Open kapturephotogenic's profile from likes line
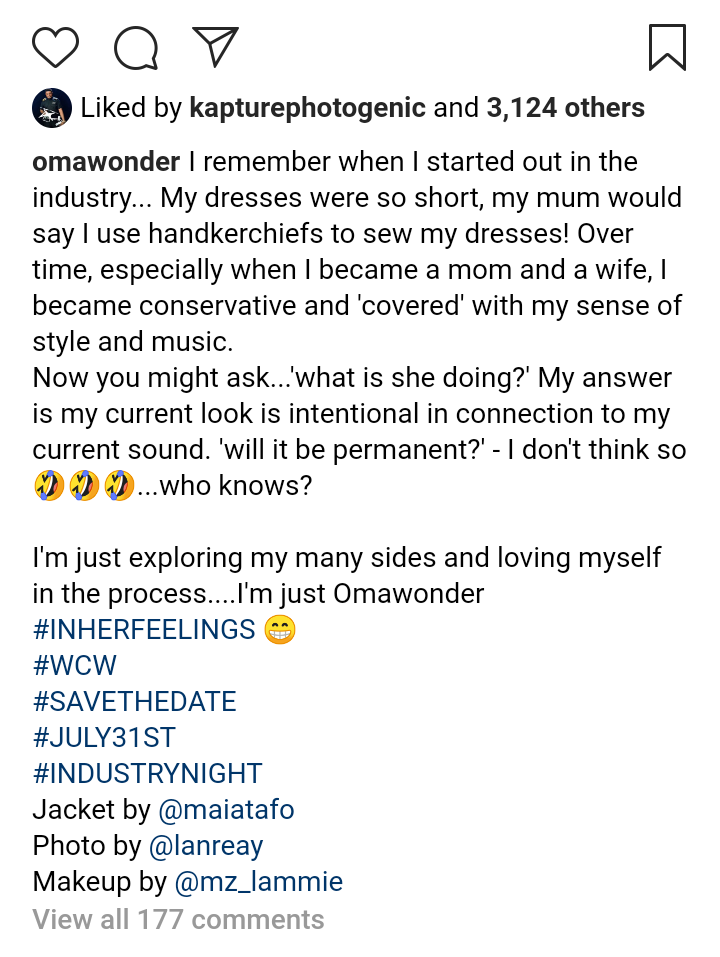 point(308,108)
